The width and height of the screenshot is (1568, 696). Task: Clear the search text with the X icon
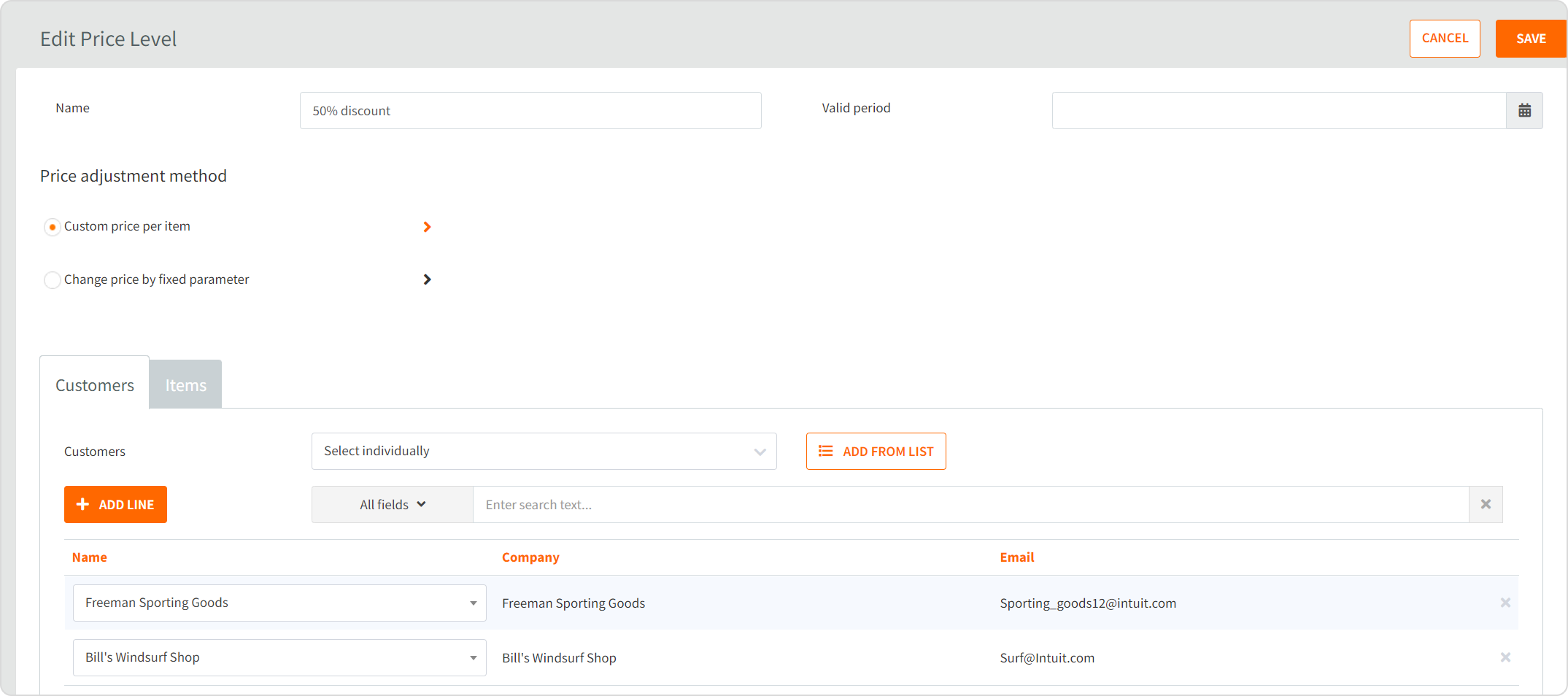click(1486, 504)
